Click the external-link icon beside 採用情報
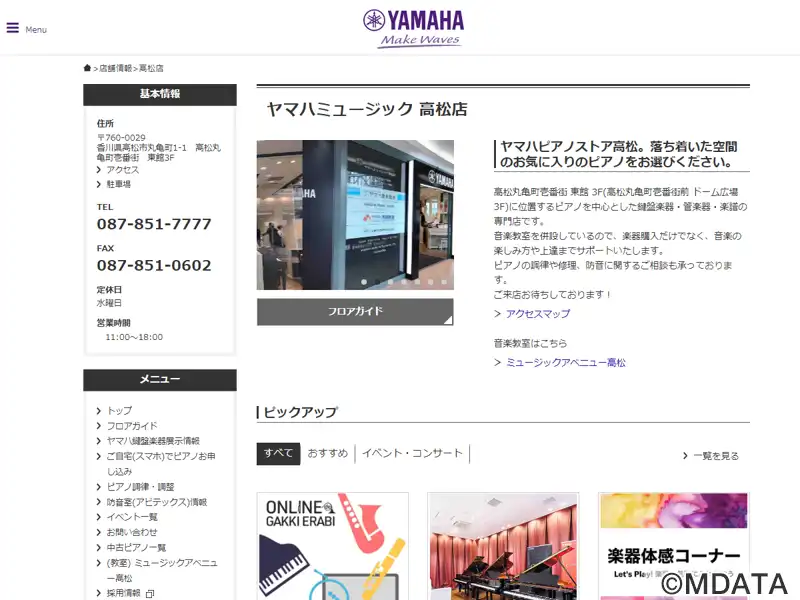Image resolution: width=800 pixels, height=600 pixels. tap(150, 594)
